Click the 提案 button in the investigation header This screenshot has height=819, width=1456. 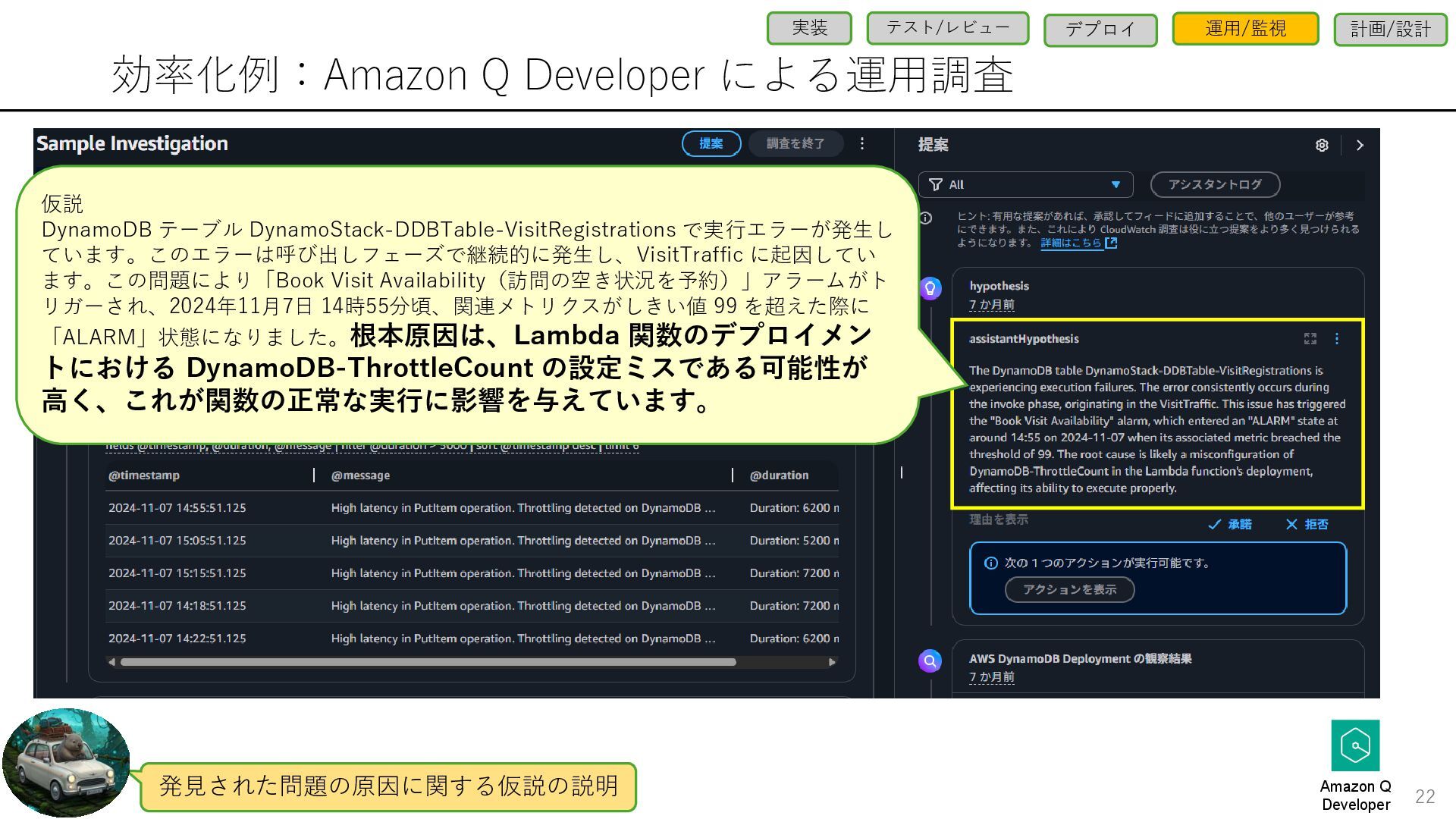pyautogui.click(x=711, y=143)
